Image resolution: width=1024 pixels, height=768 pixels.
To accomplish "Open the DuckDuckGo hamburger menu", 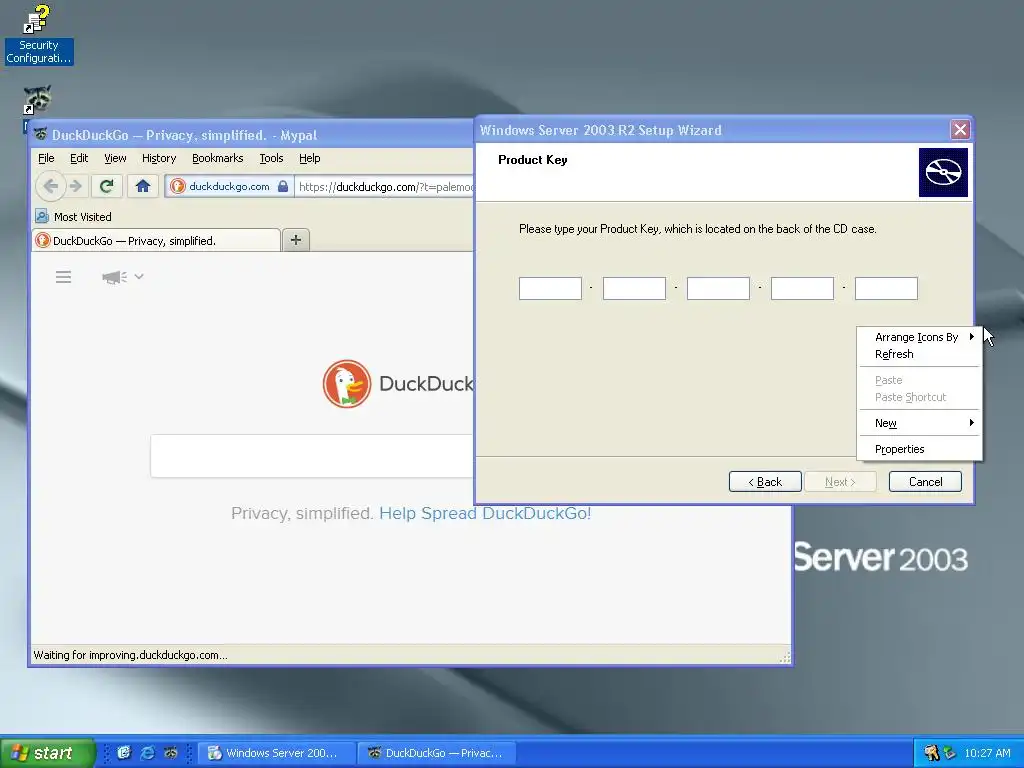I will (x=63, y=277).
